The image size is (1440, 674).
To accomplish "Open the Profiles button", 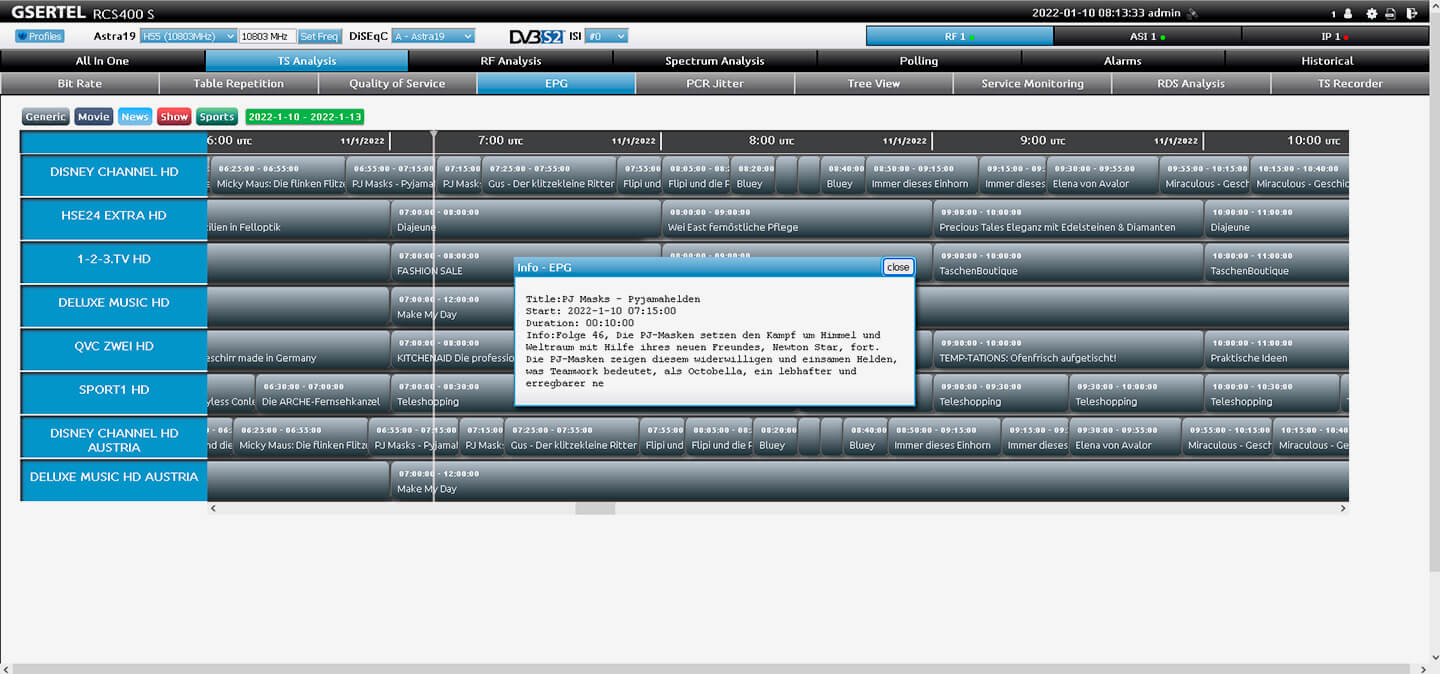I will (x=40, y=36).
